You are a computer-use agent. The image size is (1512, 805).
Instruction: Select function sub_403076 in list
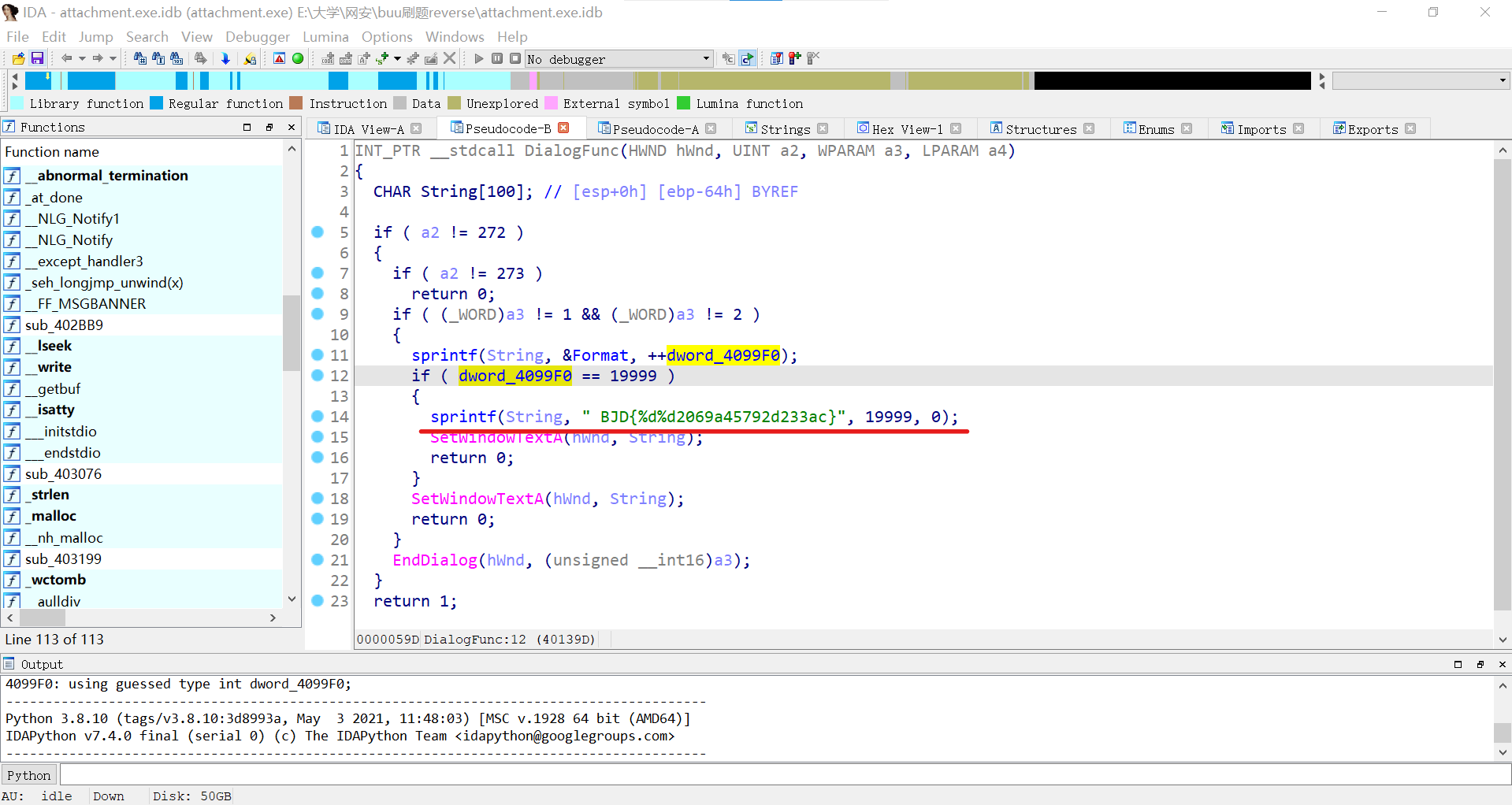(x=143, y=473)
